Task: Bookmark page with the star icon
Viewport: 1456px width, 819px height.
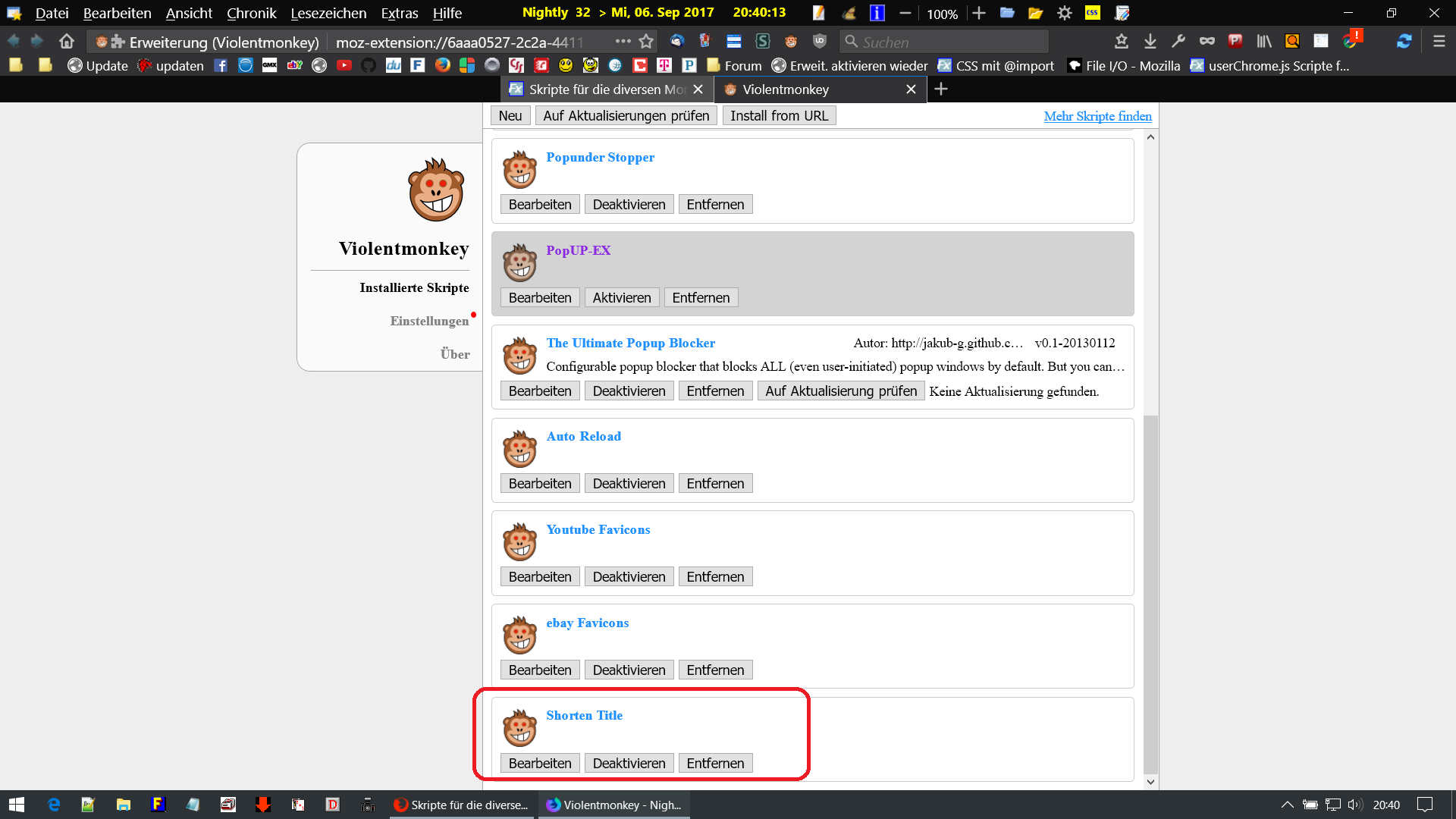Action: (646, 42)
